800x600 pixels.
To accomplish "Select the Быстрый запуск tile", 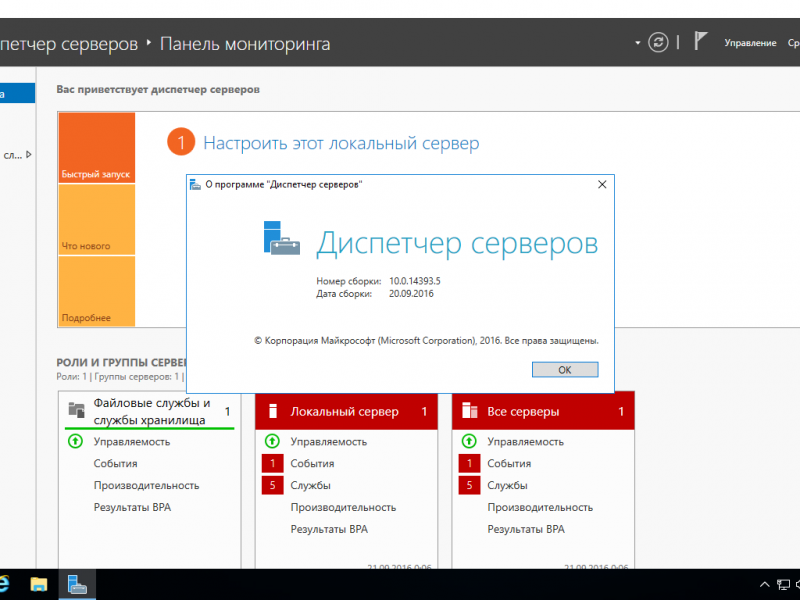I will [97, 147].
